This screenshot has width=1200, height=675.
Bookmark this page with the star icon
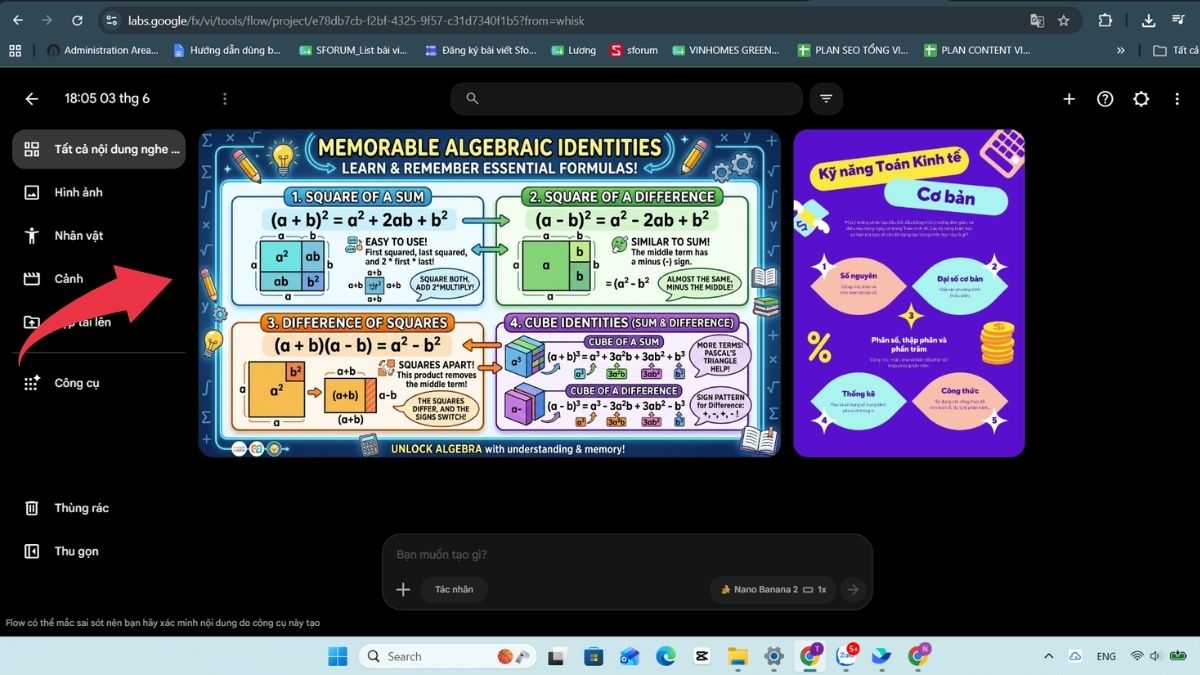(x=1064, y=20)
